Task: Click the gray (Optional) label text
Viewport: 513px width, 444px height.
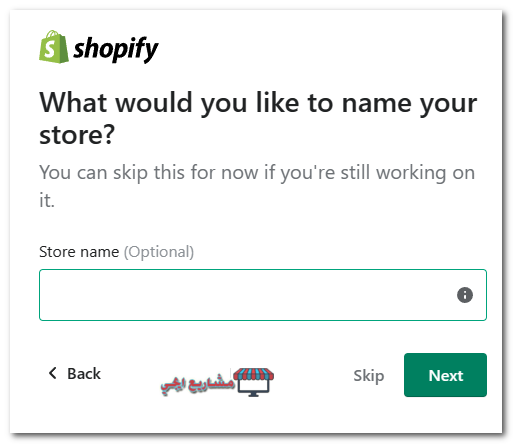Action: tap(159, 252)
